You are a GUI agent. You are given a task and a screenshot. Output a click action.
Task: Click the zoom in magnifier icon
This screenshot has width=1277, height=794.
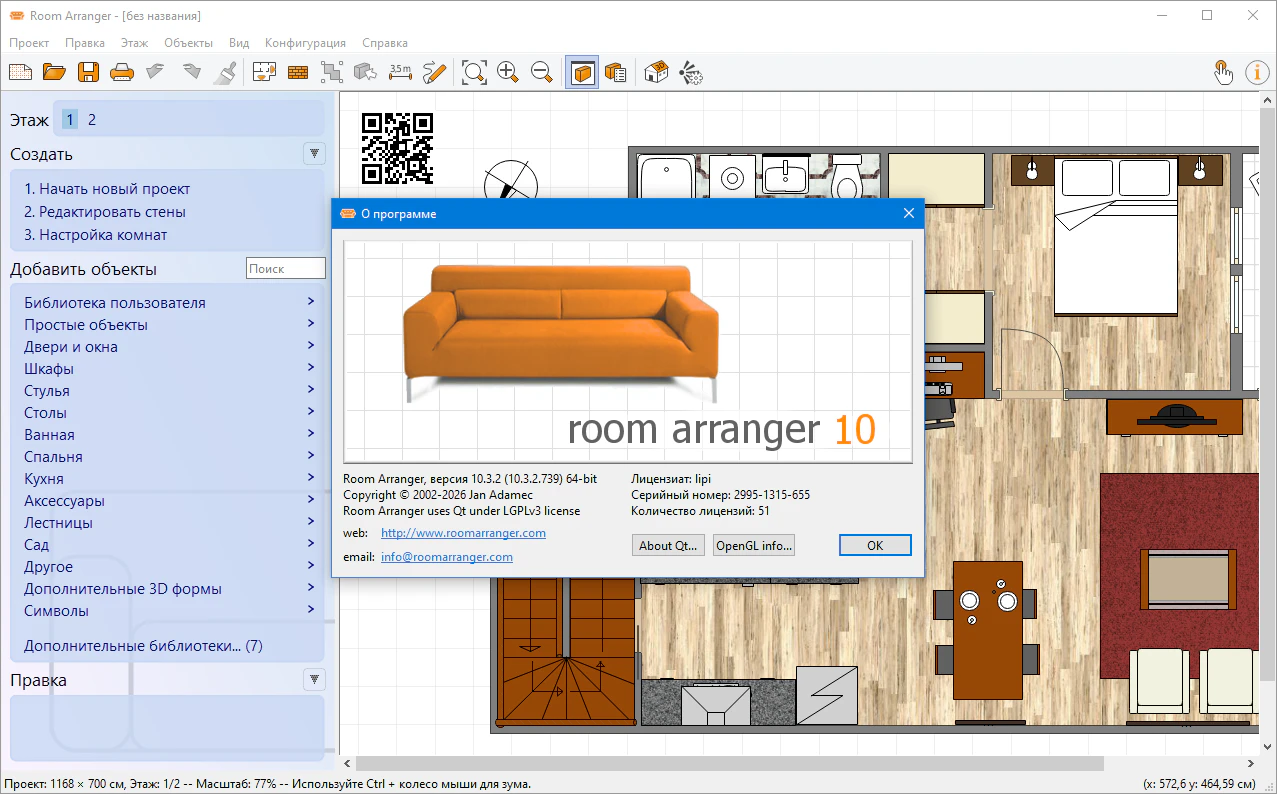tap(508, 72)
